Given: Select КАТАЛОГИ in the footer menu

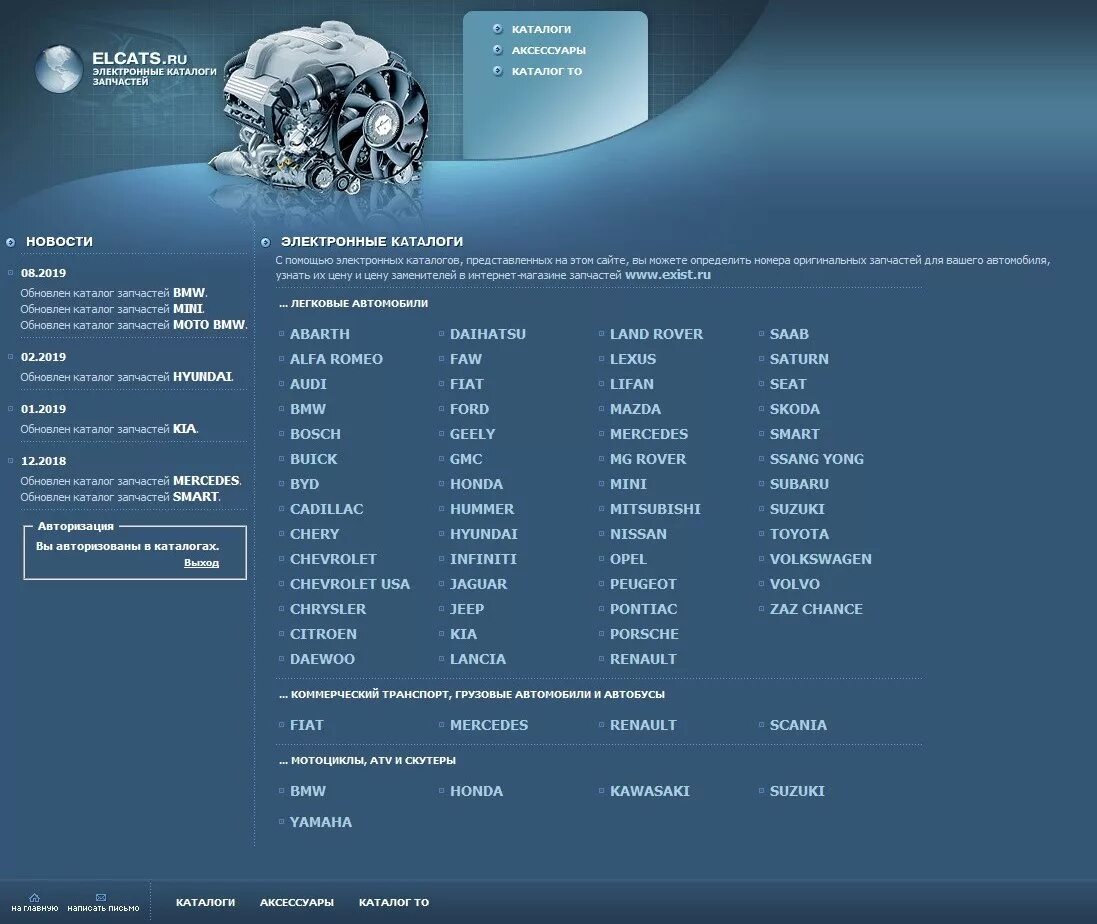Looking at the screenshot, I should 205,902.
